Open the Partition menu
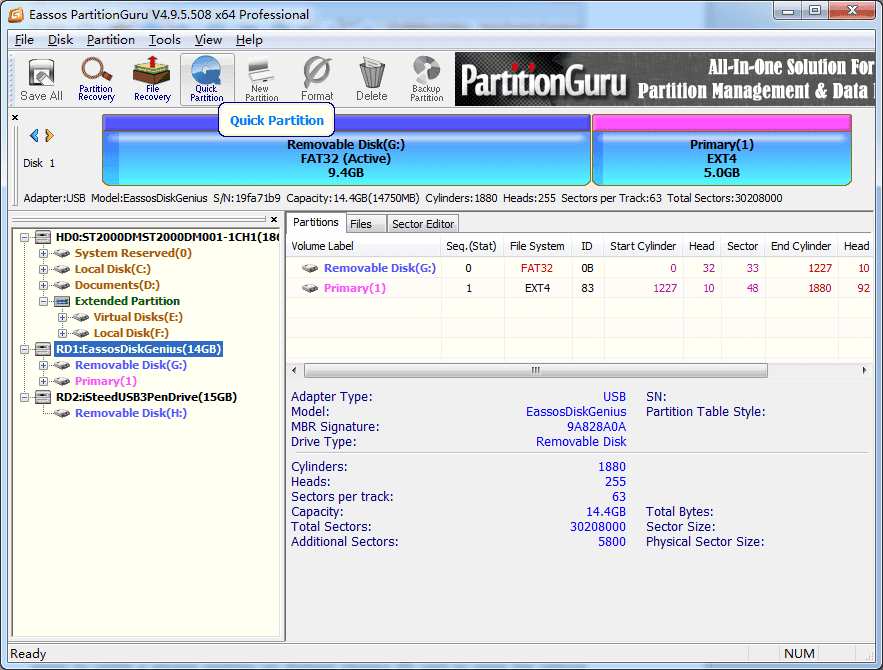Image resolution: width=883 pixels, height=670 pixels. tap(110, 40)
